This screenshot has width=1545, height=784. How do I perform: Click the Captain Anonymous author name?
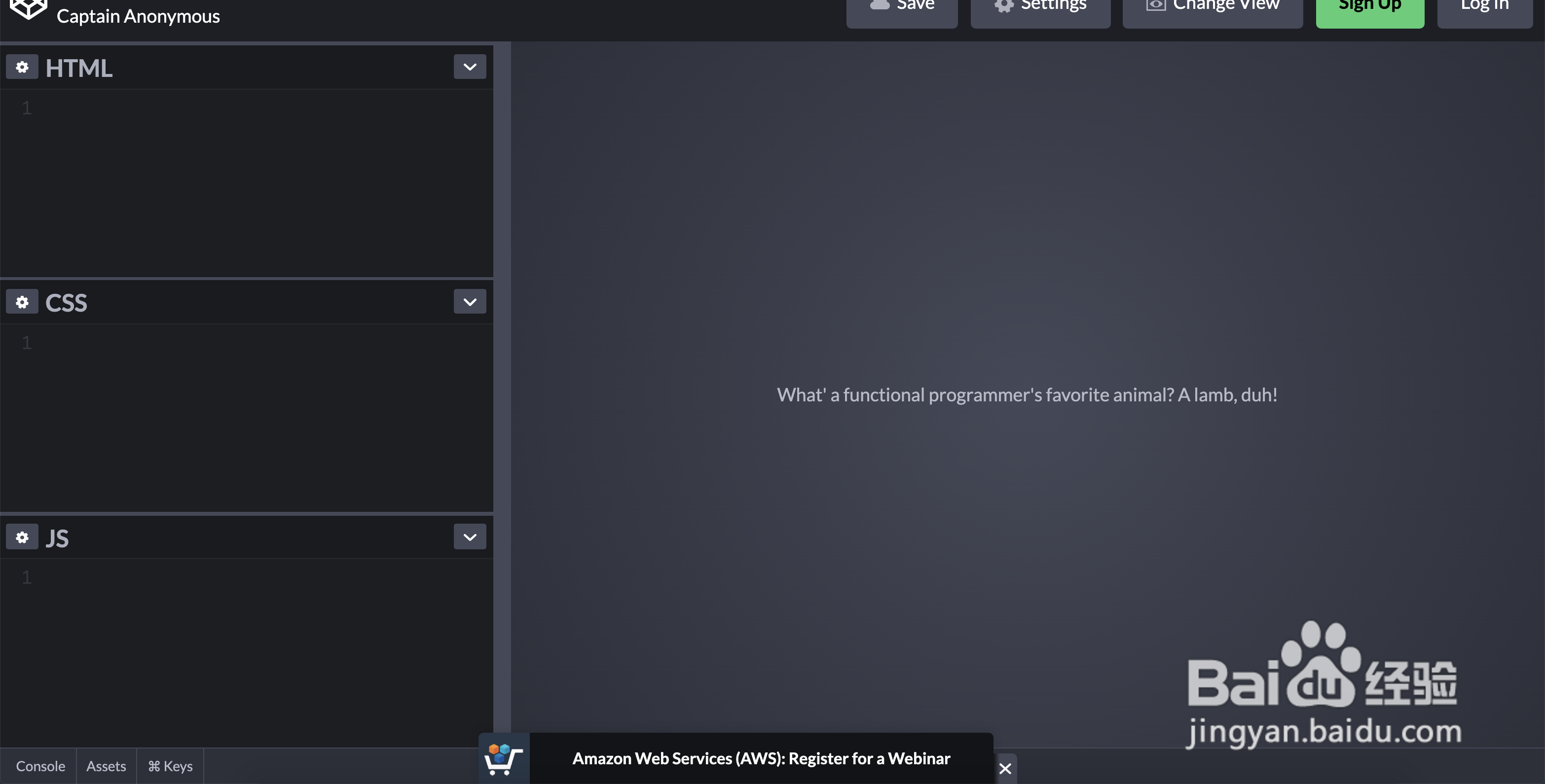pyautogui.click(x=138, y=16)
